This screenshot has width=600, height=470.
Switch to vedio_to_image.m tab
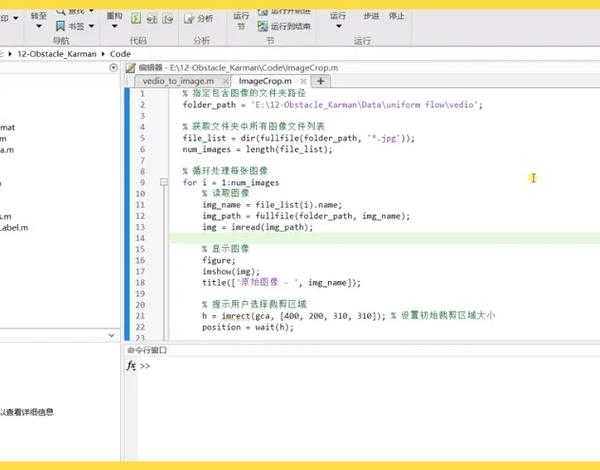pyautogui.click(x=178, y=81)
